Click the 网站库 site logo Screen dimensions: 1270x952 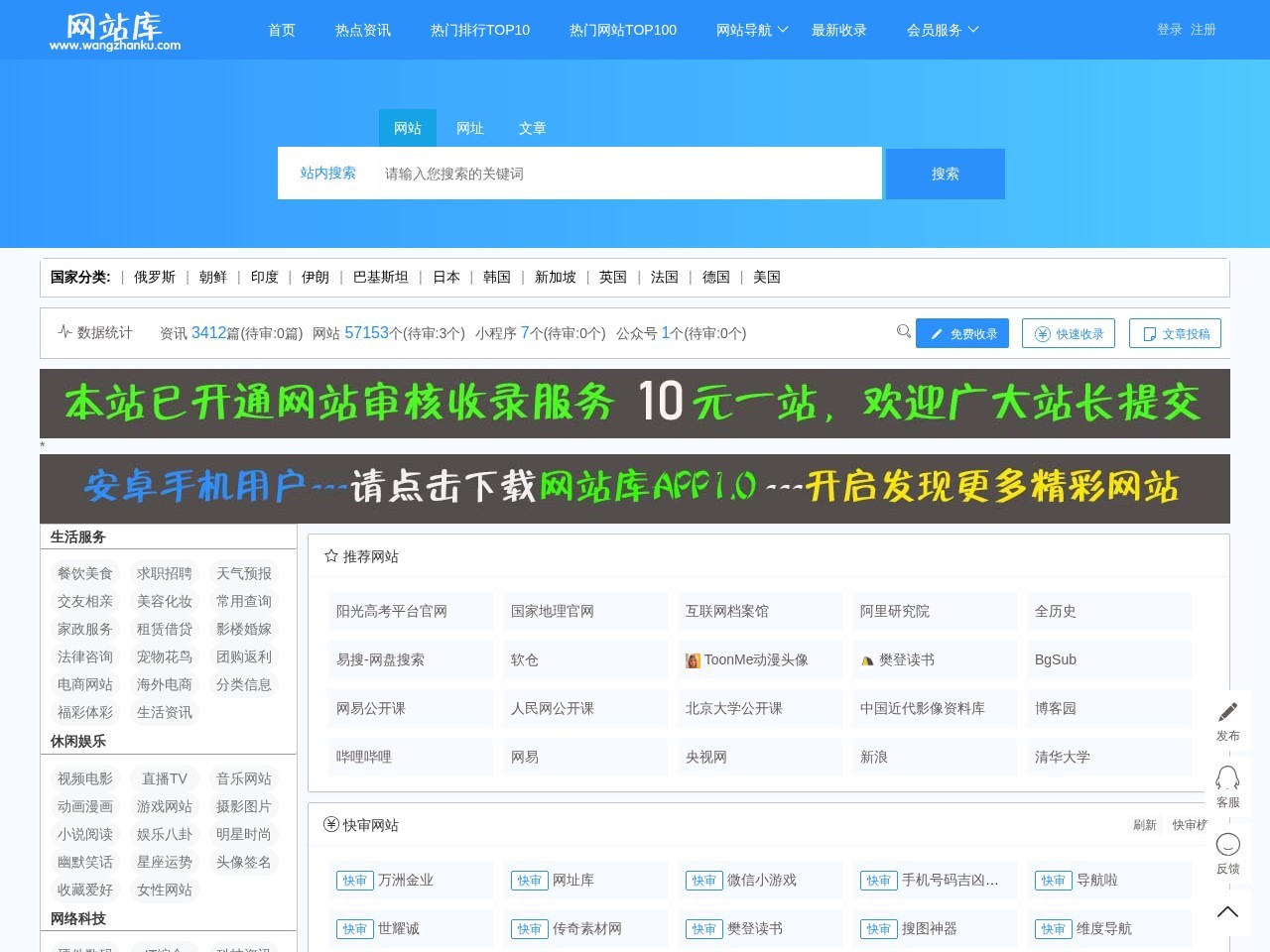(113, 30)
